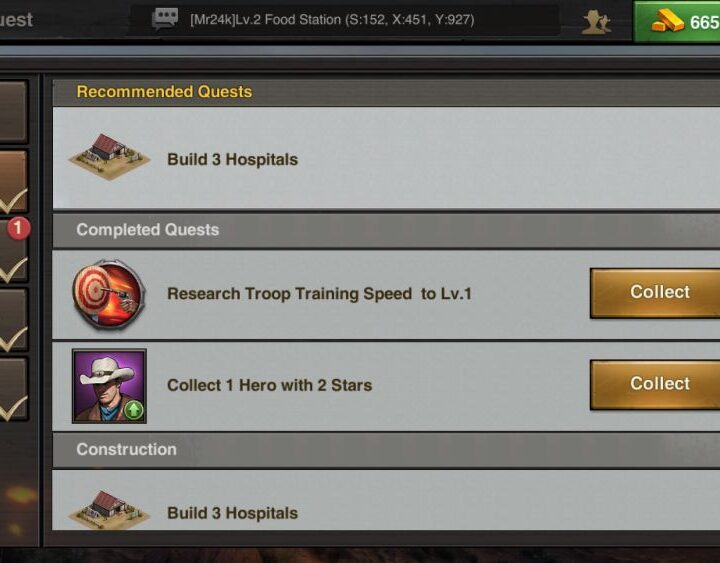Open the topmost sidebar tab without a checkmark
Screen dimensions: 720x563
coord(13,112)
